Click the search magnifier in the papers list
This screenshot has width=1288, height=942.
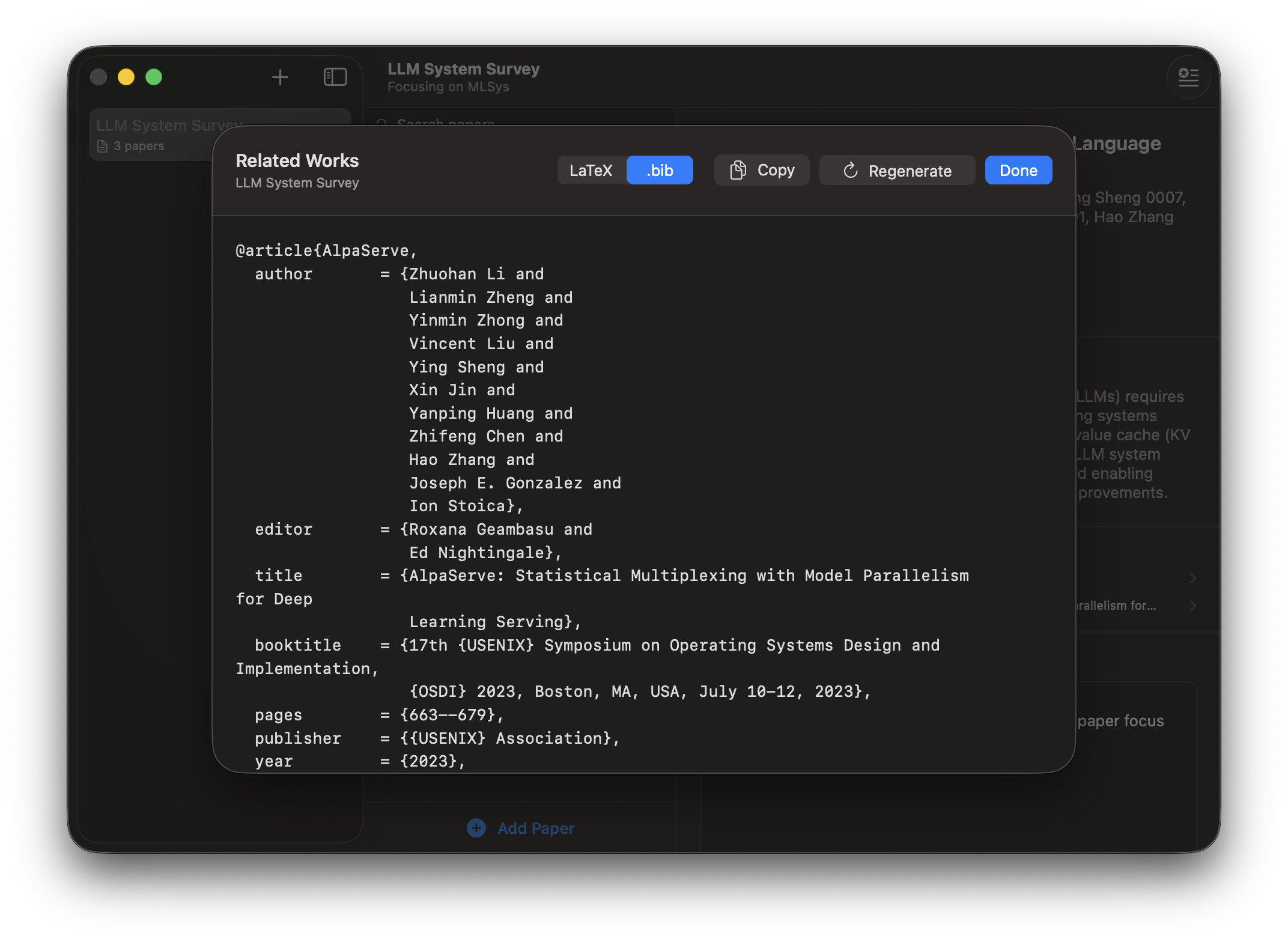383,124
